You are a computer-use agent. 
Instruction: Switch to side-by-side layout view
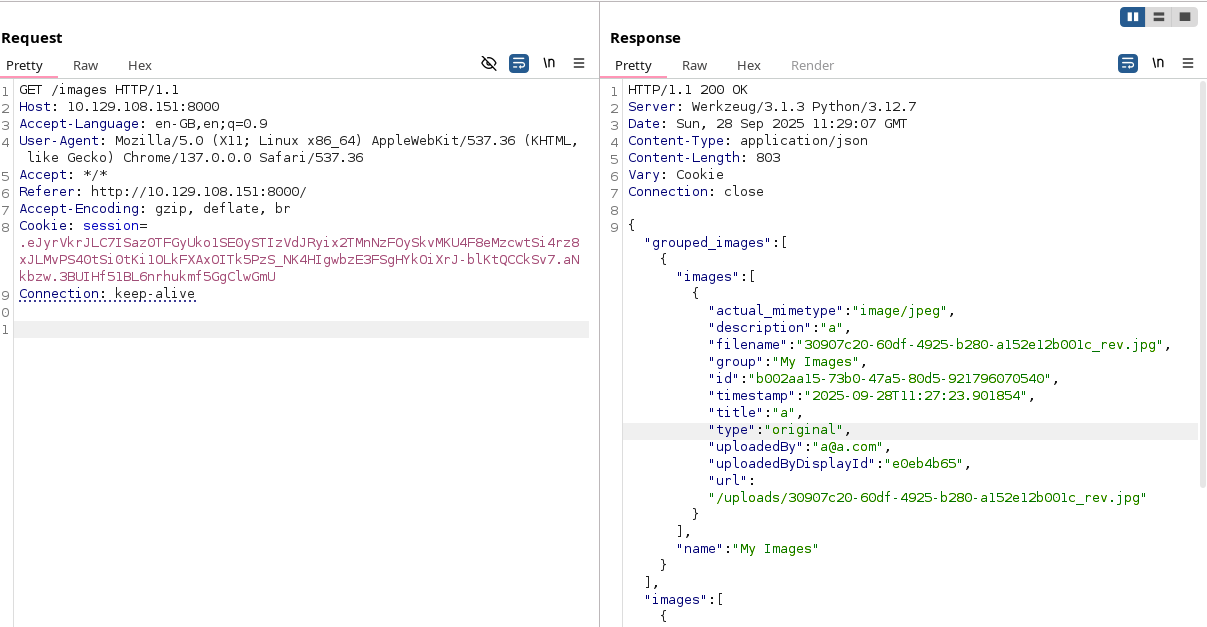tap(1133, 17)
